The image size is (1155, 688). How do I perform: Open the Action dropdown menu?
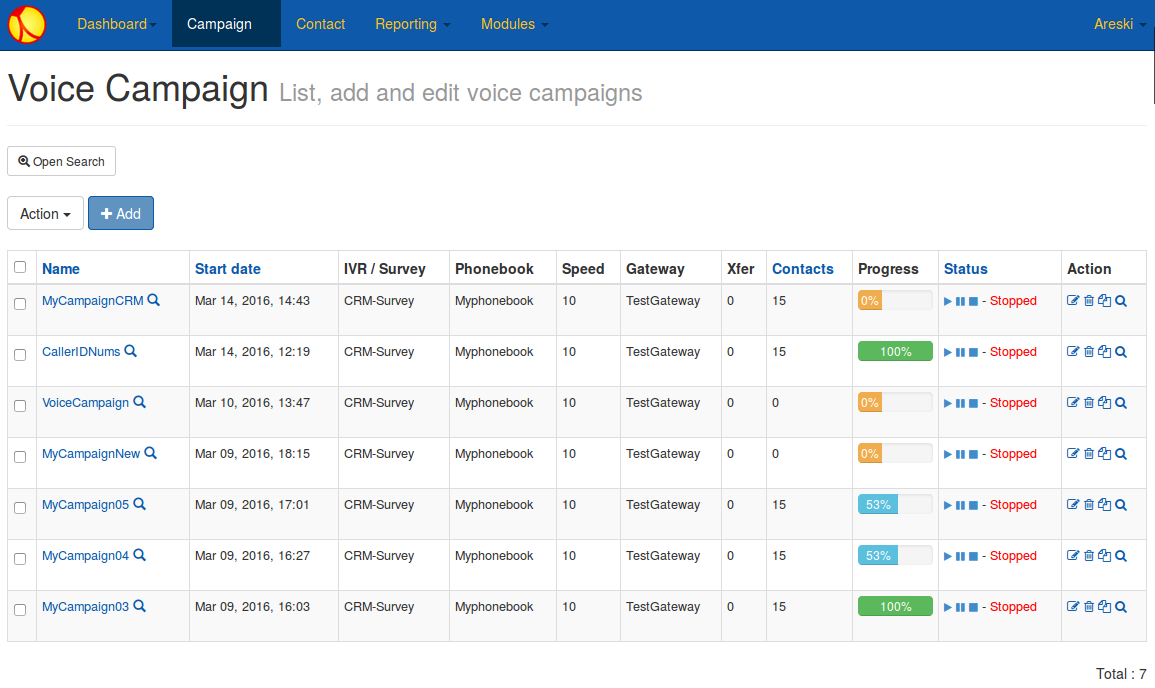(x=45, y=213)
